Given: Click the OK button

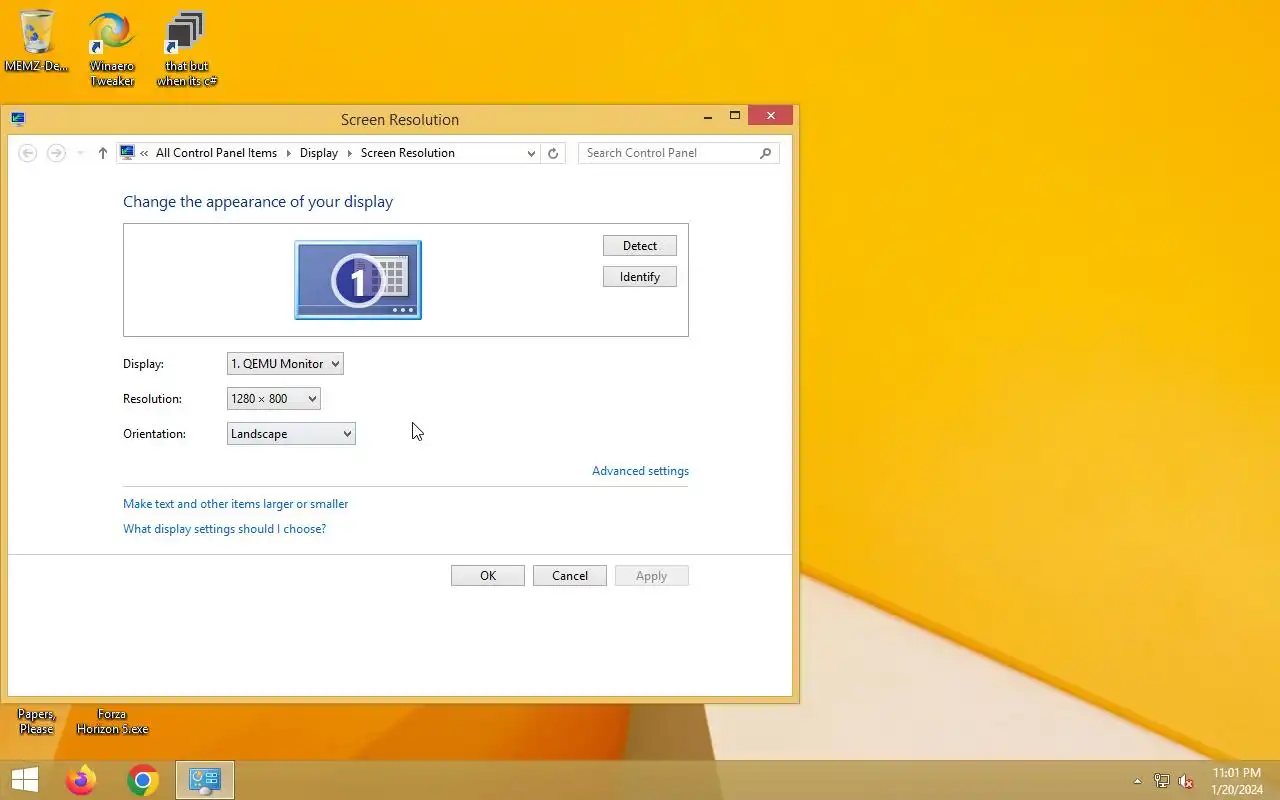Looking at the screenshot, I should click(488, 576).
